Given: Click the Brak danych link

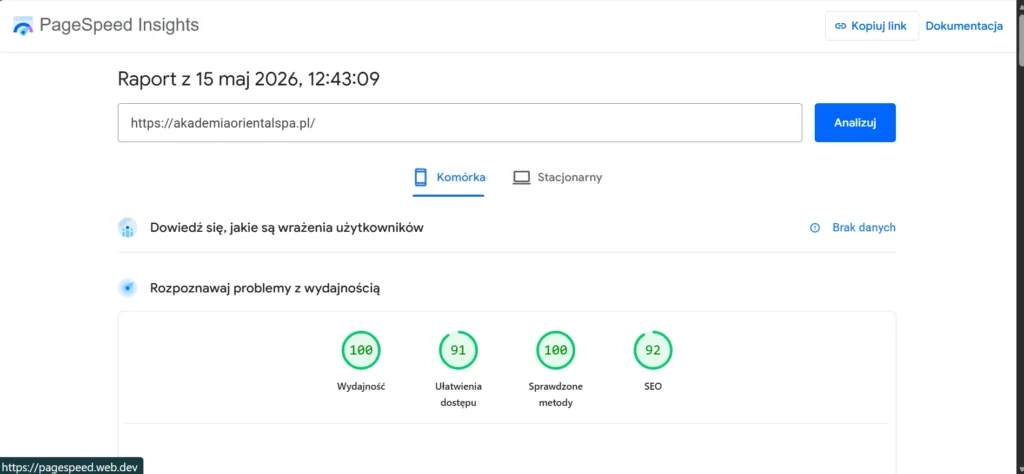Looking at the screenshot, I should pos(863,228).
